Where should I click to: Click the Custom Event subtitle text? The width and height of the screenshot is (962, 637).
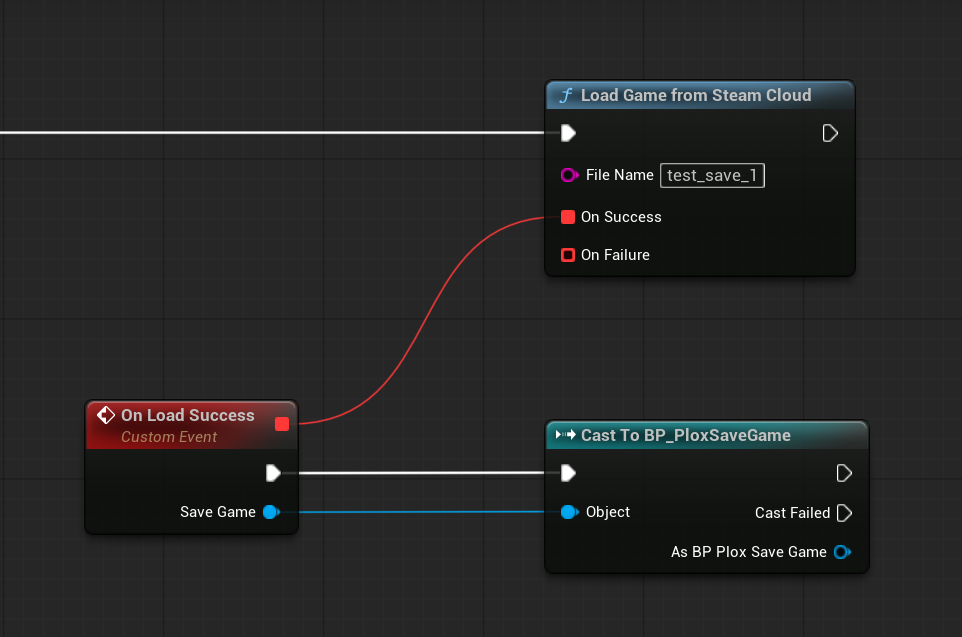click(169, 437)
